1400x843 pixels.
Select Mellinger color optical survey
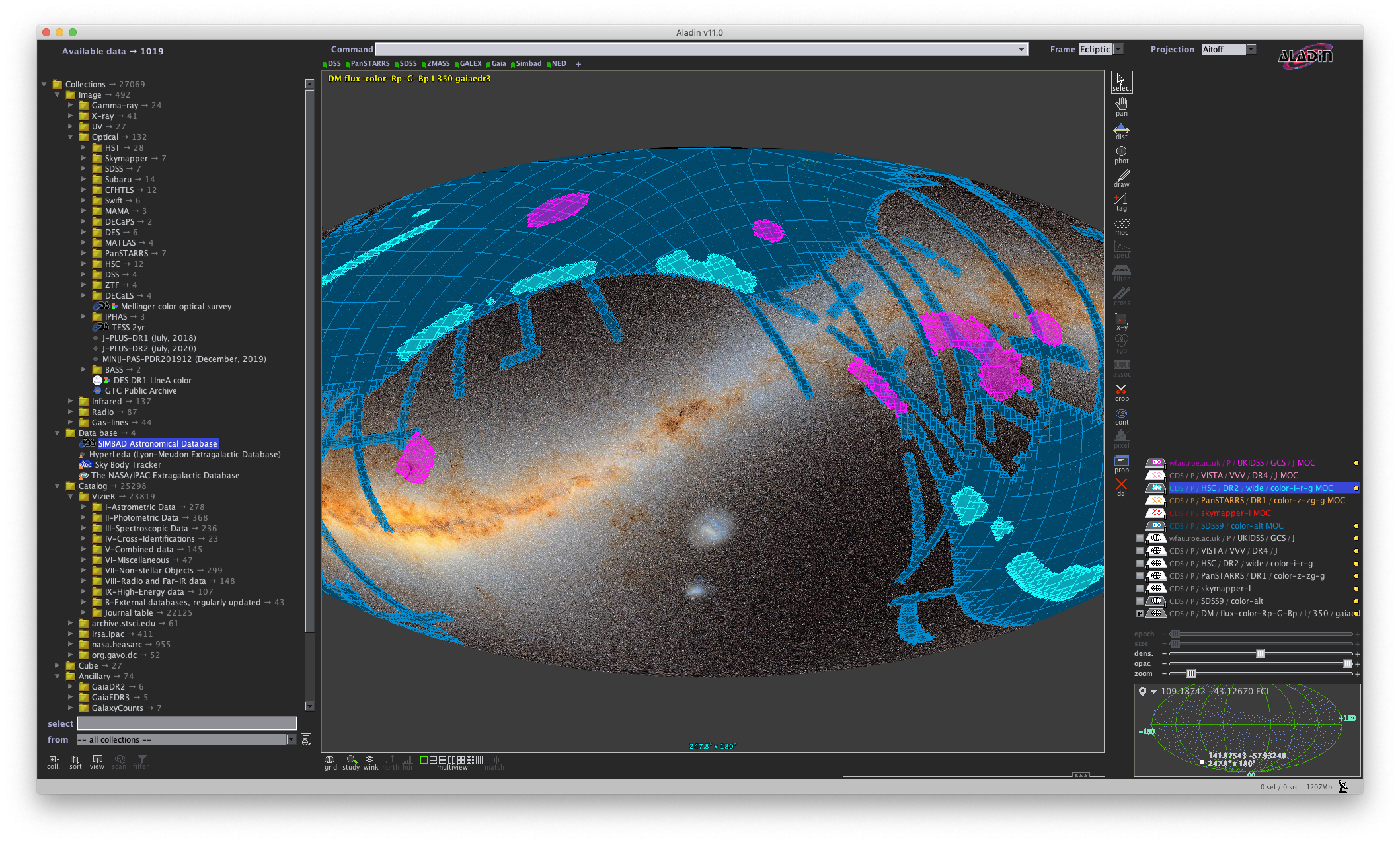(x=176, y=306)
